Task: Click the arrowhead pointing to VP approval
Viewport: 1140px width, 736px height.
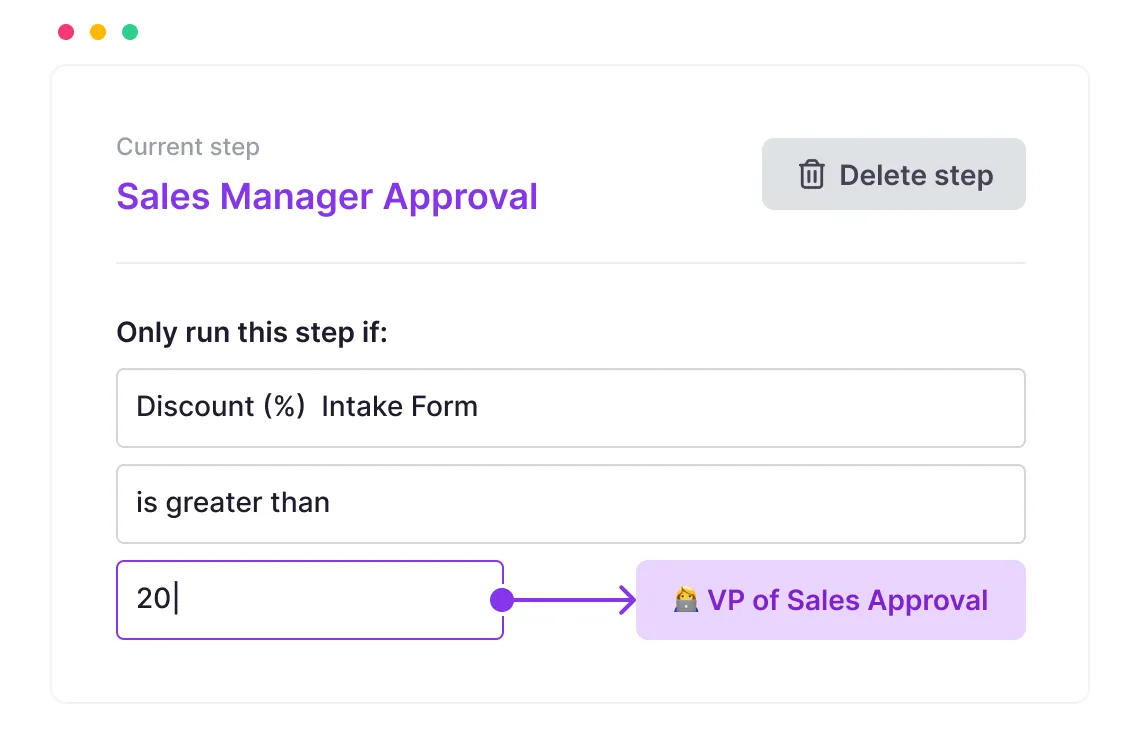Action: click(627, 600)
